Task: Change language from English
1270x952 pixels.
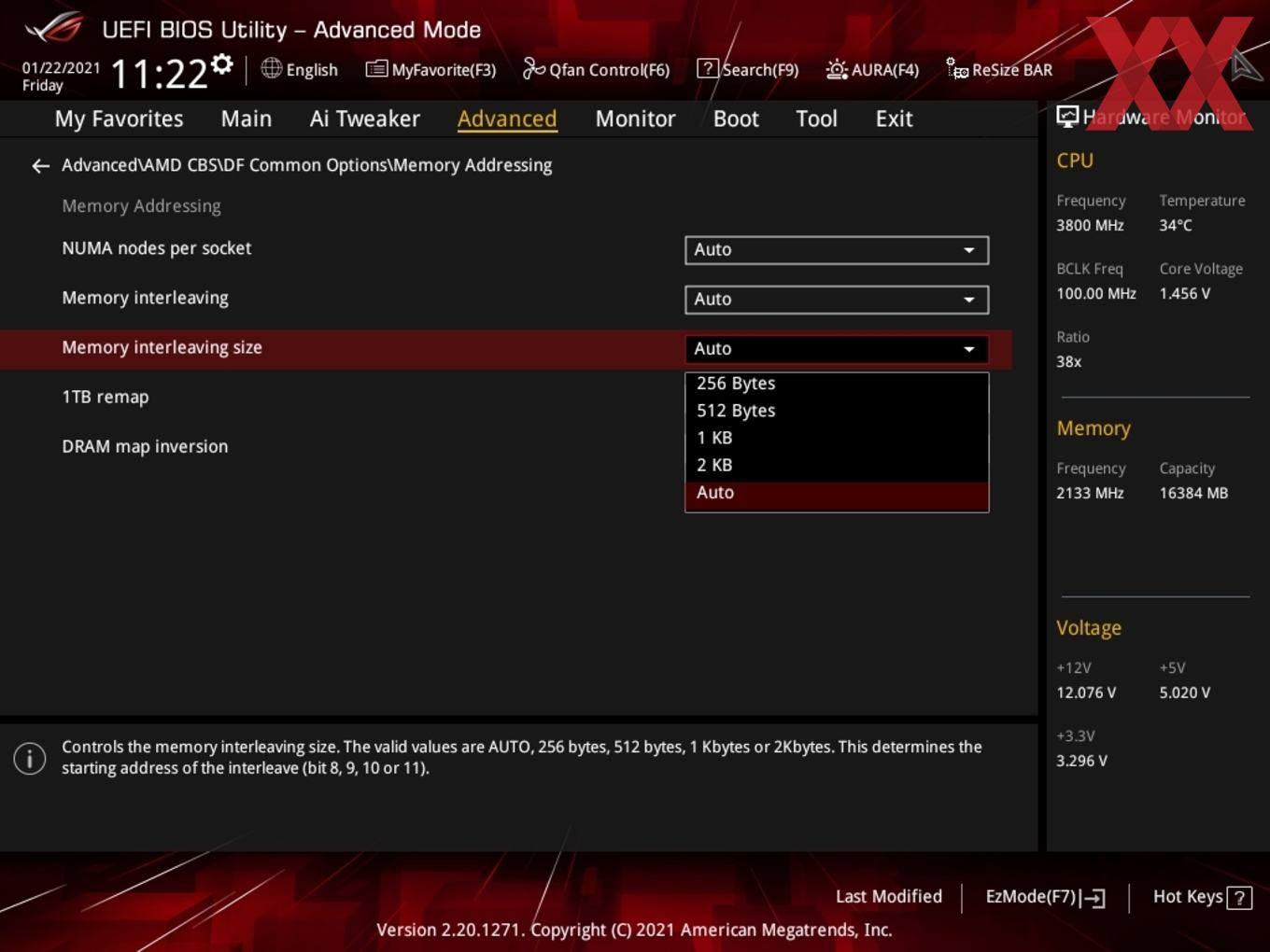Action: (312, 70)
